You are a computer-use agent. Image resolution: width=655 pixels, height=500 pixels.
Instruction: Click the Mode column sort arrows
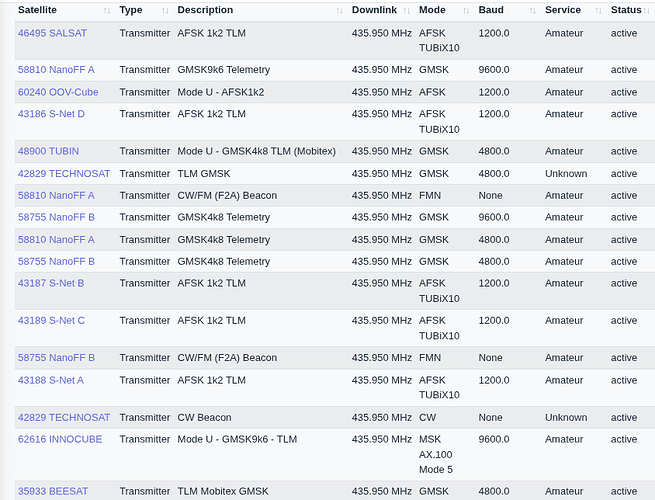[466, 10]
